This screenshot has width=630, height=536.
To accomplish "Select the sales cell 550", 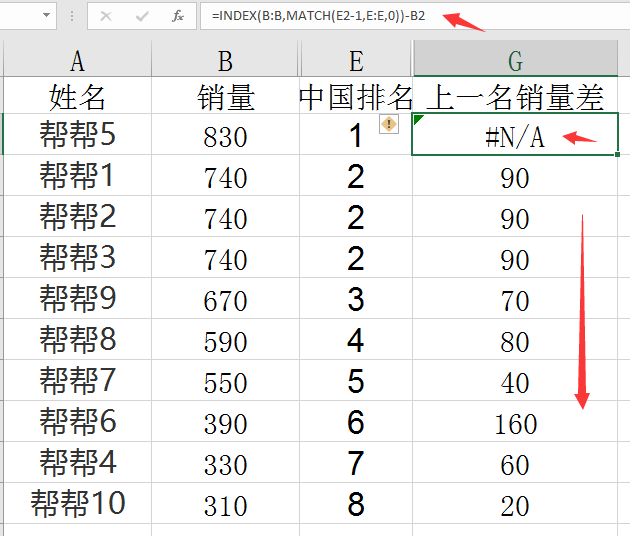I will [225, 380].
